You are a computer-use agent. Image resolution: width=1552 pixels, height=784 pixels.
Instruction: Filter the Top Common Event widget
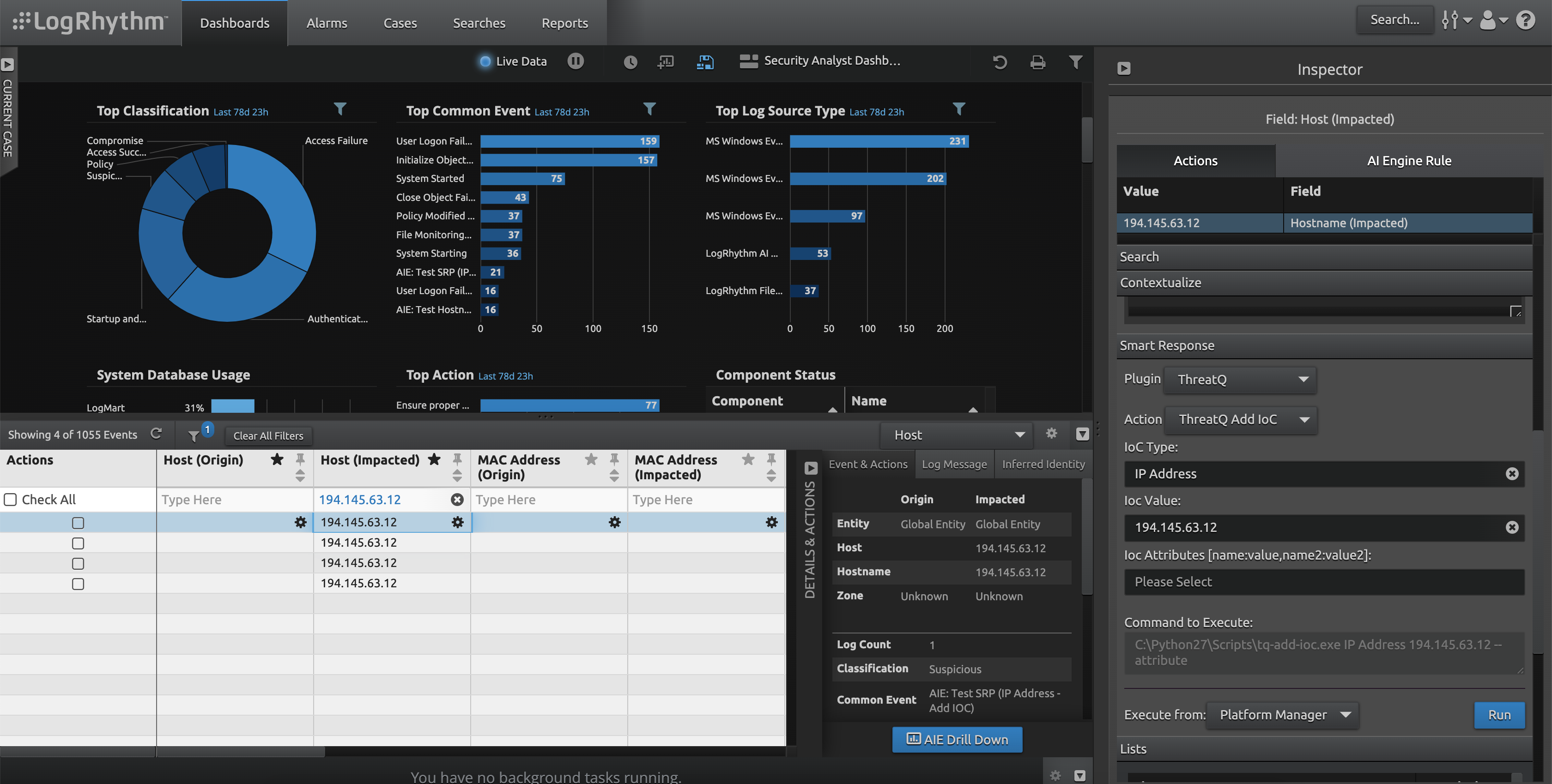(x=649, y=109)
